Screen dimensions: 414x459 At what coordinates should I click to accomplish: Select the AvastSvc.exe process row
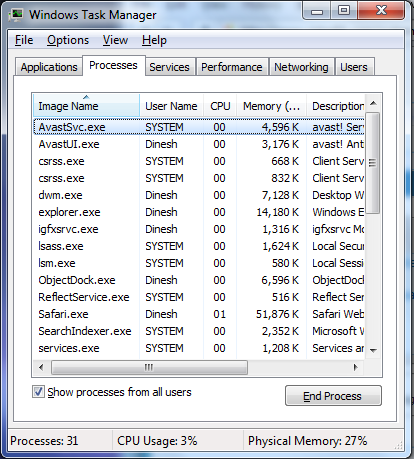(x=199, y=127)
